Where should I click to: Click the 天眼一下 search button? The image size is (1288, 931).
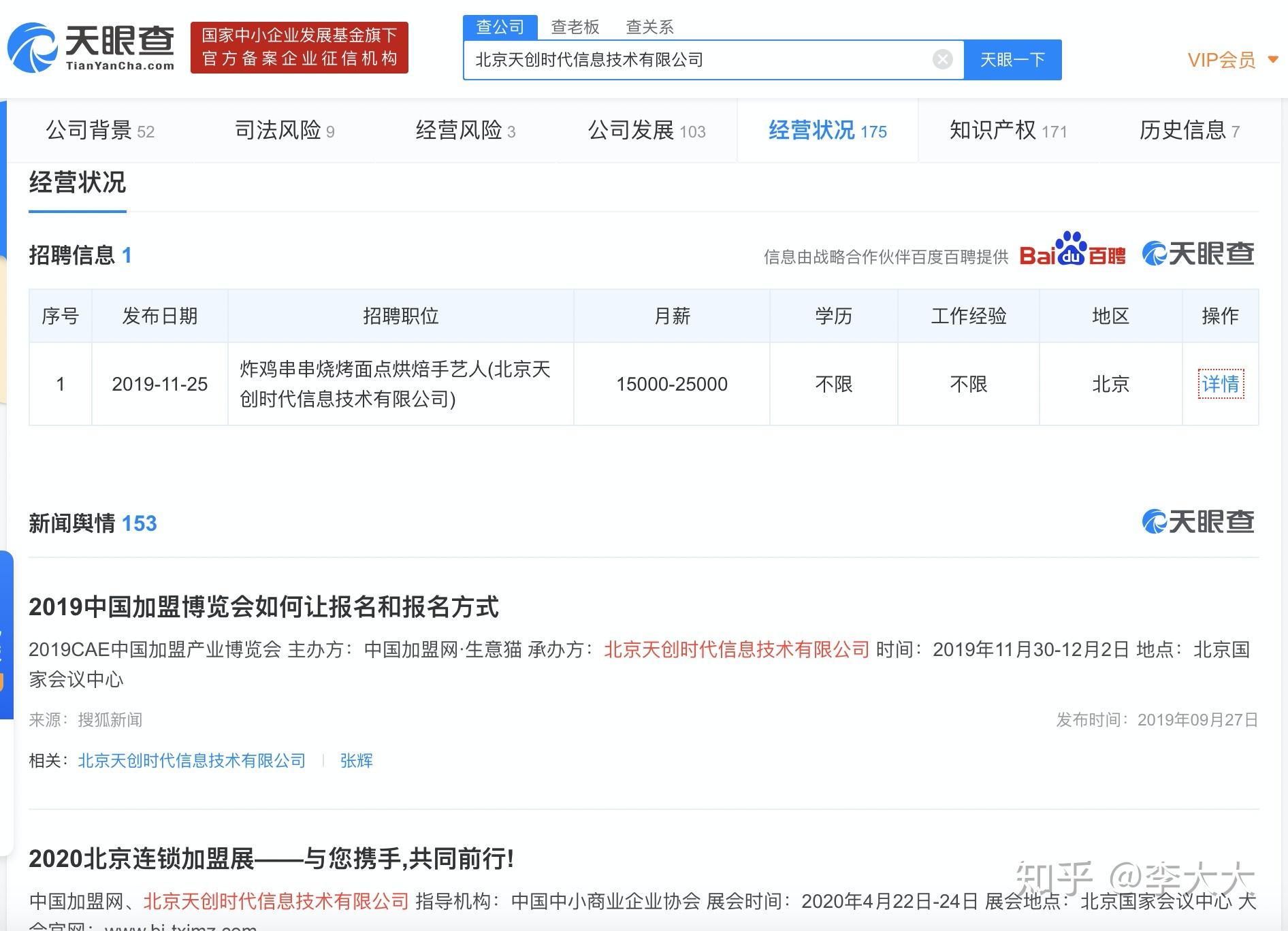pos(1012,60)
